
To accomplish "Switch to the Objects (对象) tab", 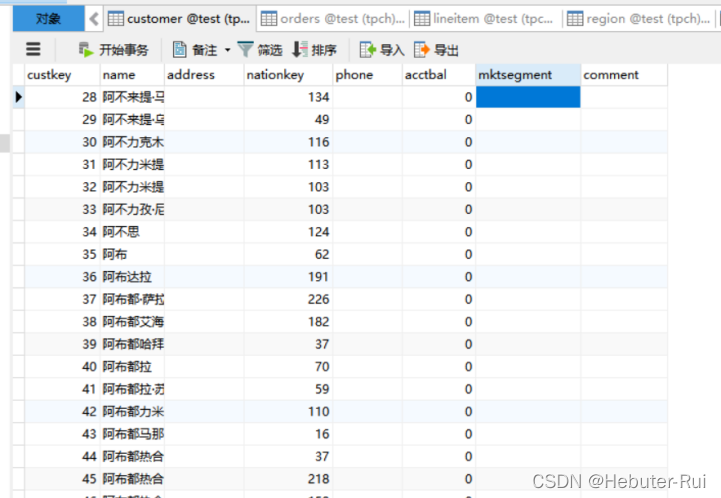I will pyautogui.click(x=48, y=18).
